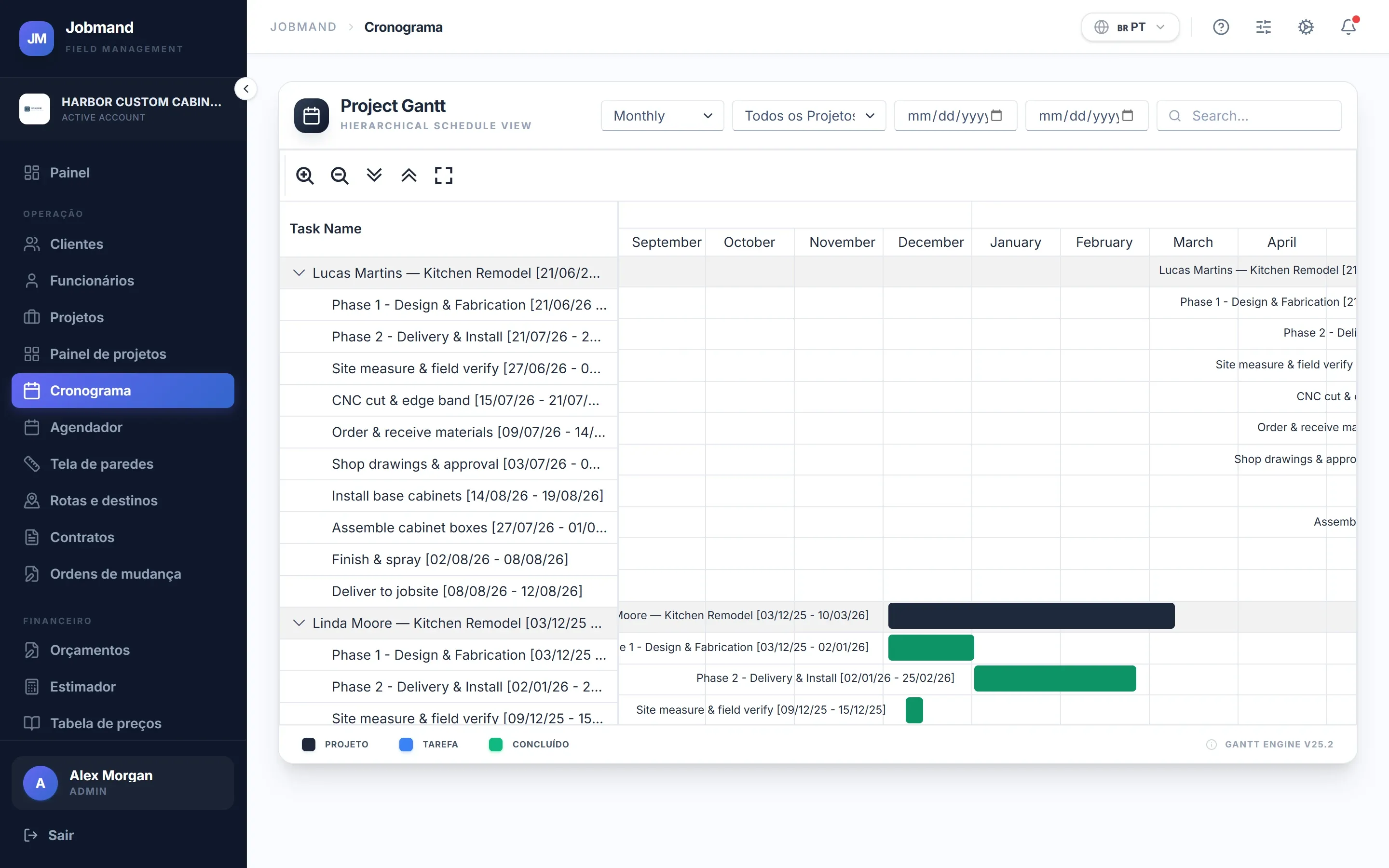The height and width of the screenshot is (868, 1389).
Task: Click the zoom in magnifier icon
Action: click(x=305, y=176)
